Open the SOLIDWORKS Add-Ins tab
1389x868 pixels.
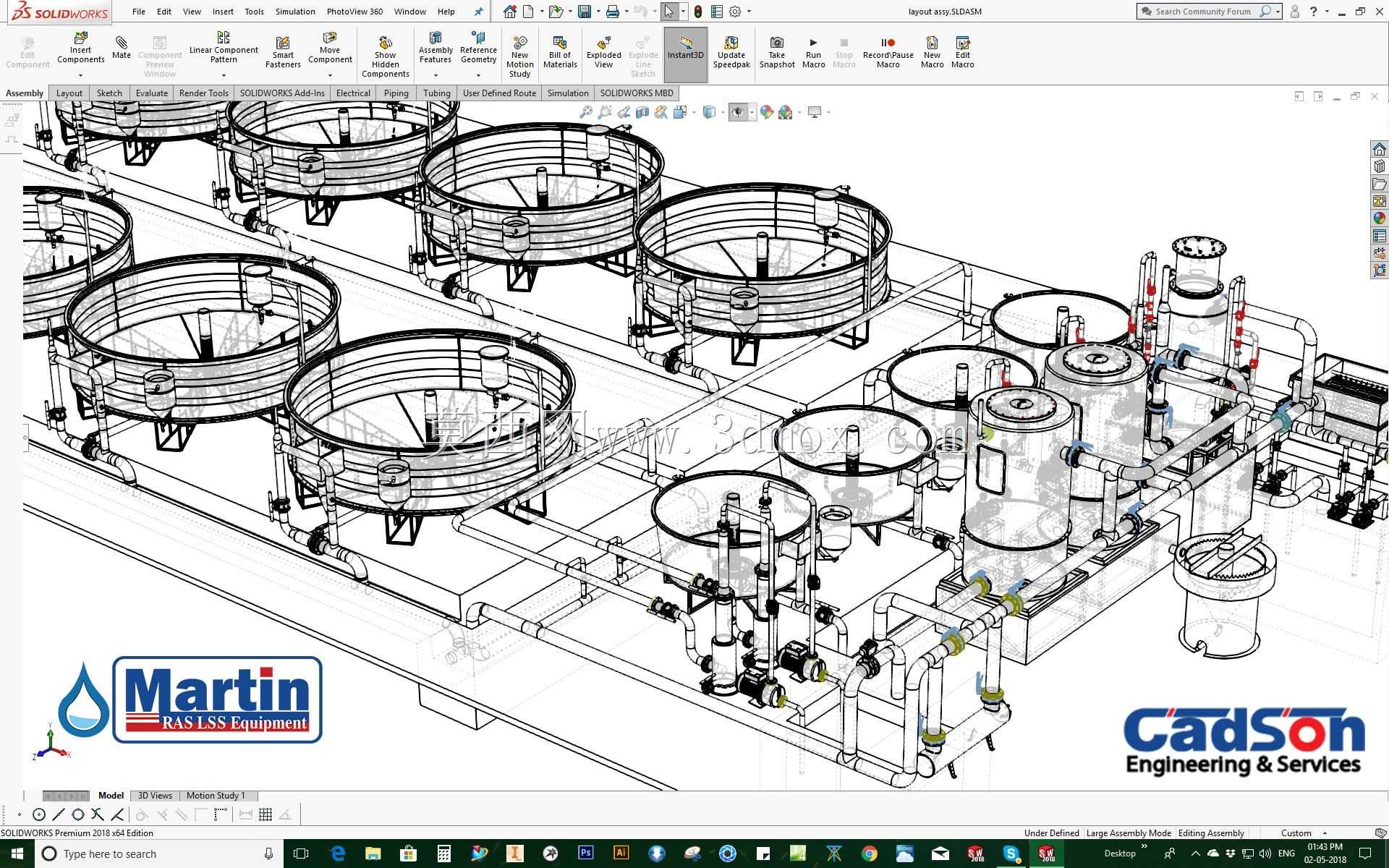pyautogui.click(x=282, y=93)
